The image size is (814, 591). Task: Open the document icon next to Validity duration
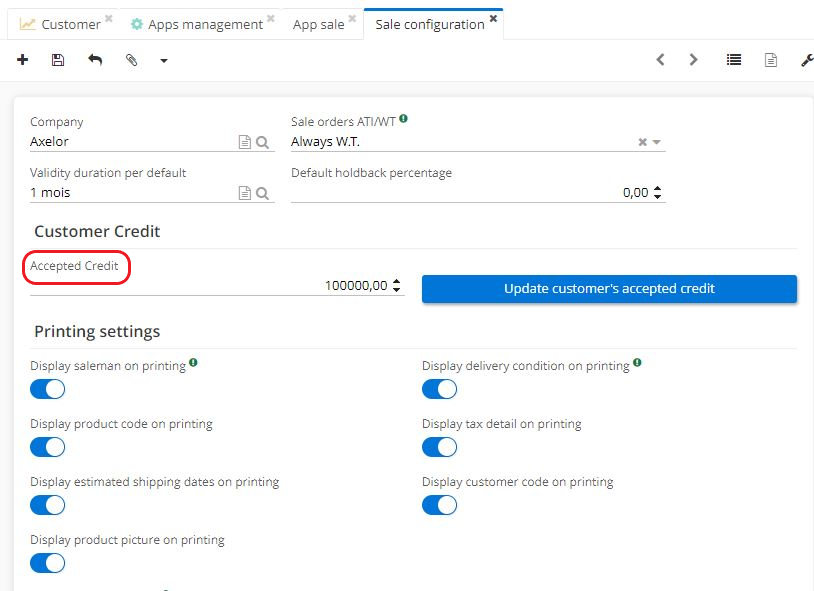point(244,193)
